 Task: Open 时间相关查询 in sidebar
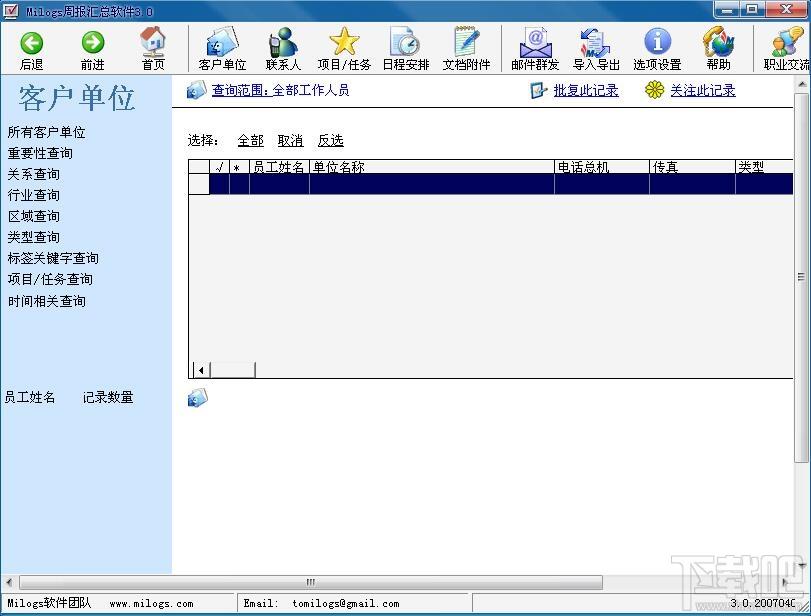[x=47, y=301]
